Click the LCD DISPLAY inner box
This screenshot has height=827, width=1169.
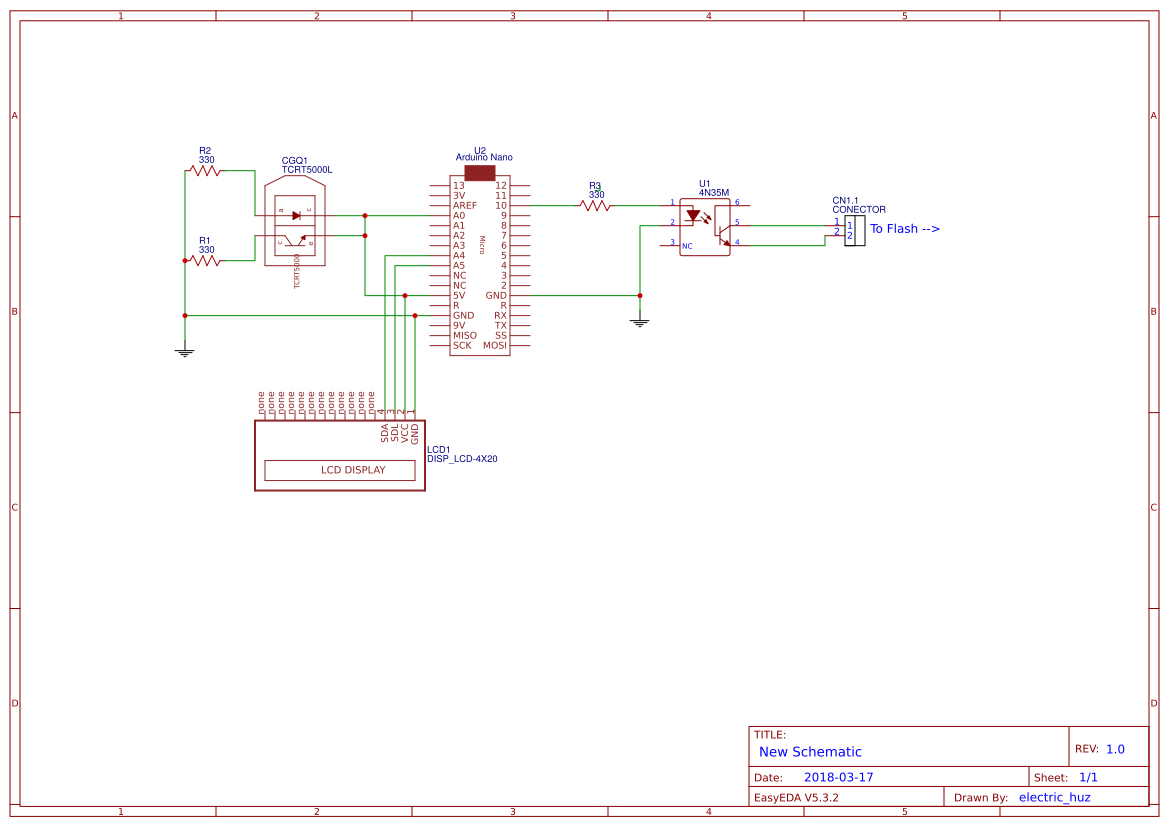[x=339, y=470]
